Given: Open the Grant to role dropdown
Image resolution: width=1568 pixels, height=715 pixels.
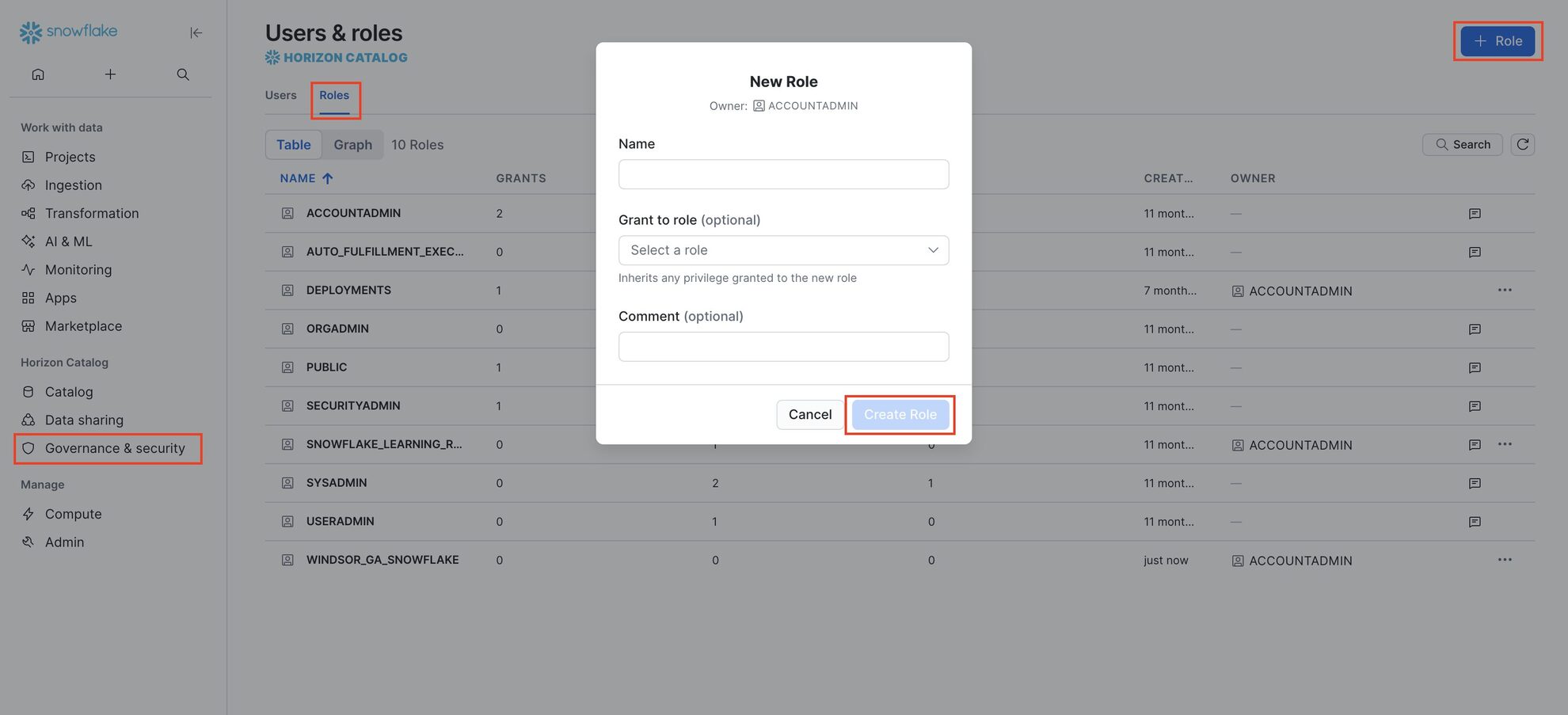Looking at the screenshot, I should click(783, 250).
